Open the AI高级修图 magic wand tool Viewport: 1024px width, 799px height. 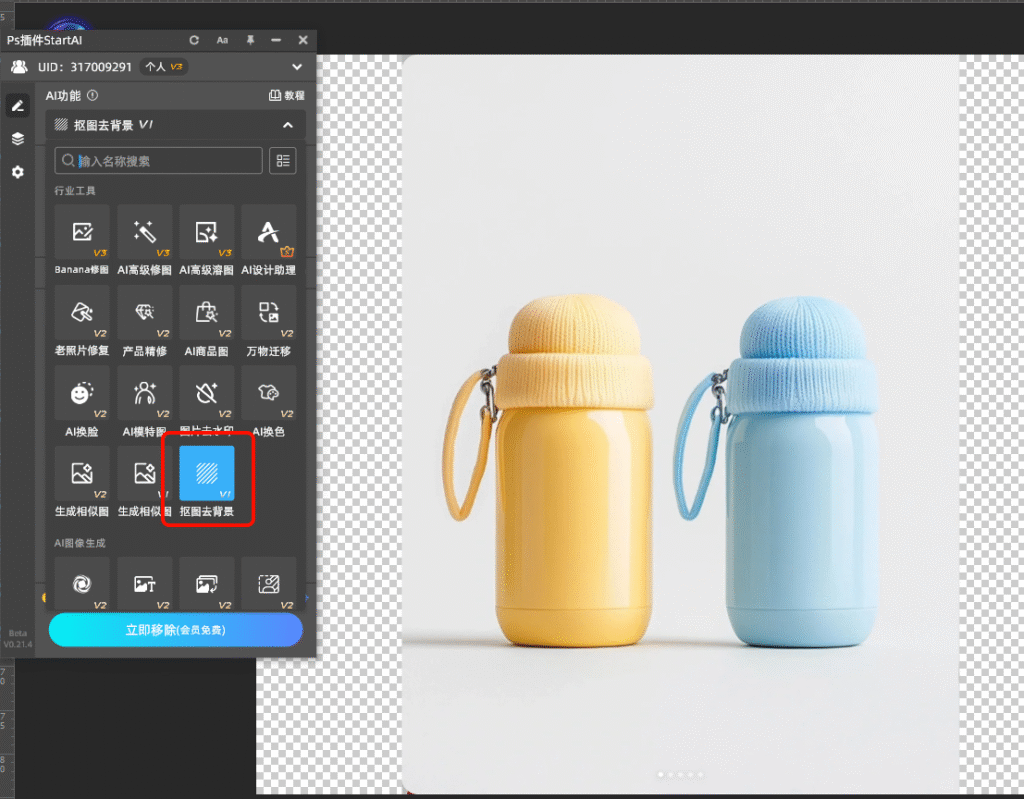[144, 233]
